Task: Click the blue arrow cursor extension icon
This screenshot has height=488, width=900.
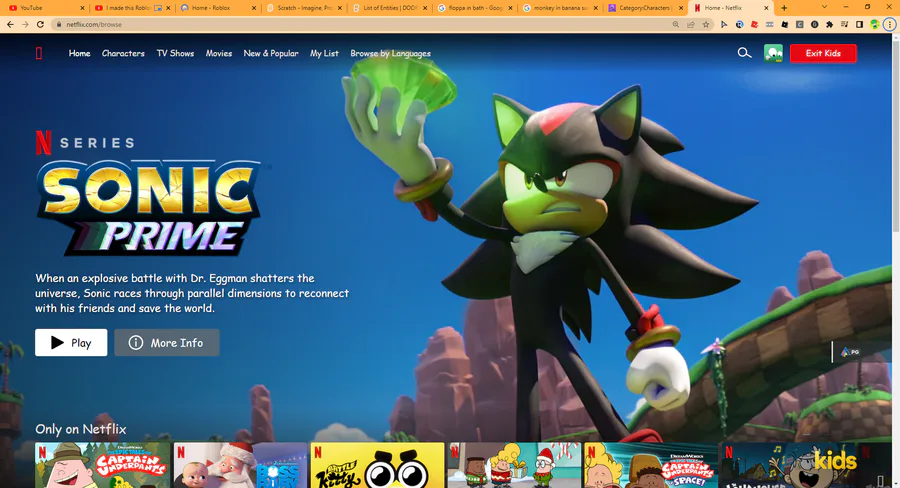Action: (724, 25)
